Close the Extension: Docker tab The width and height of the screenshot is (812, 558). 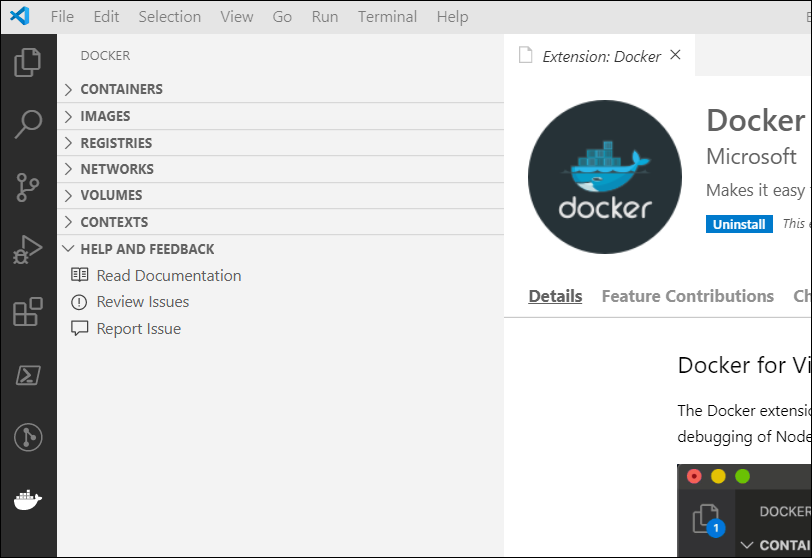(x=675, y=55)
